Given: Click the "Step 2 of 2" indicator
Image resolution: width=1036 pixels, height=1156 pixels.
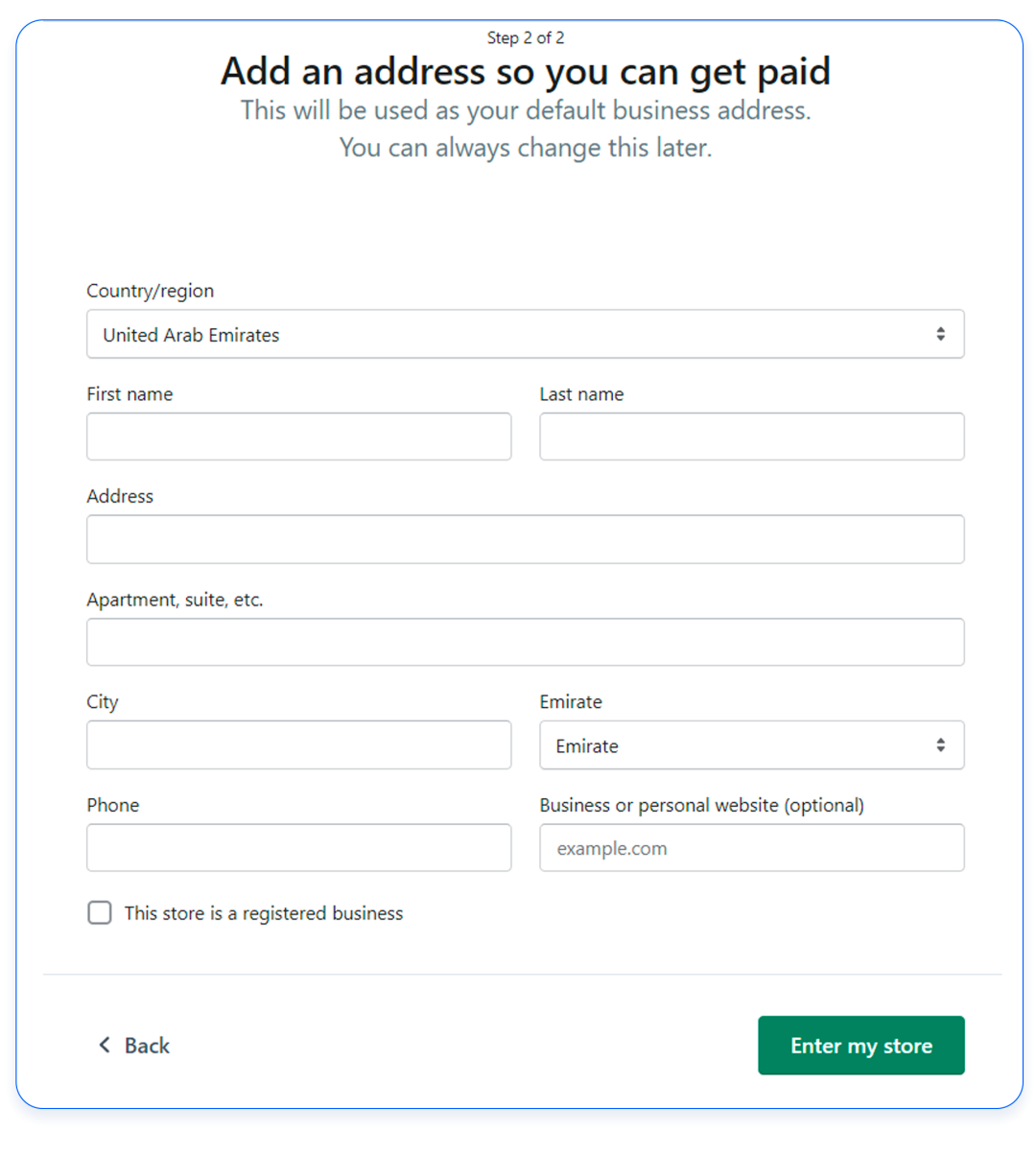Looking at the screenshot, I should click(x=525, y=38).
